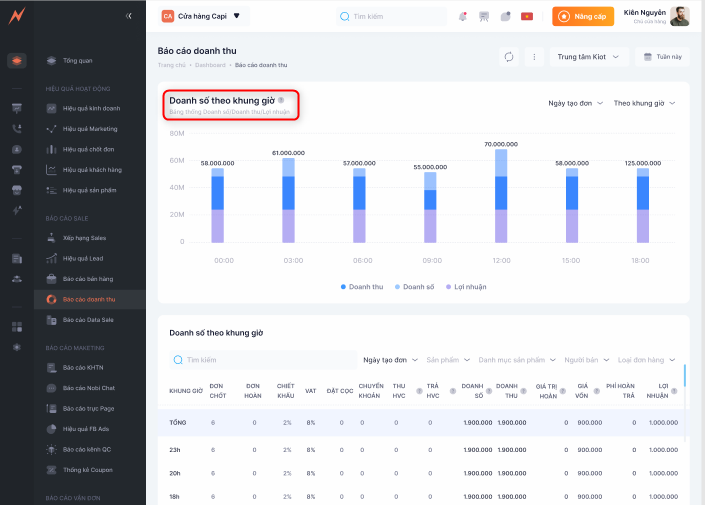Click the presentation board icon in header
The image size is (705, 505).
tap(484, 16)
